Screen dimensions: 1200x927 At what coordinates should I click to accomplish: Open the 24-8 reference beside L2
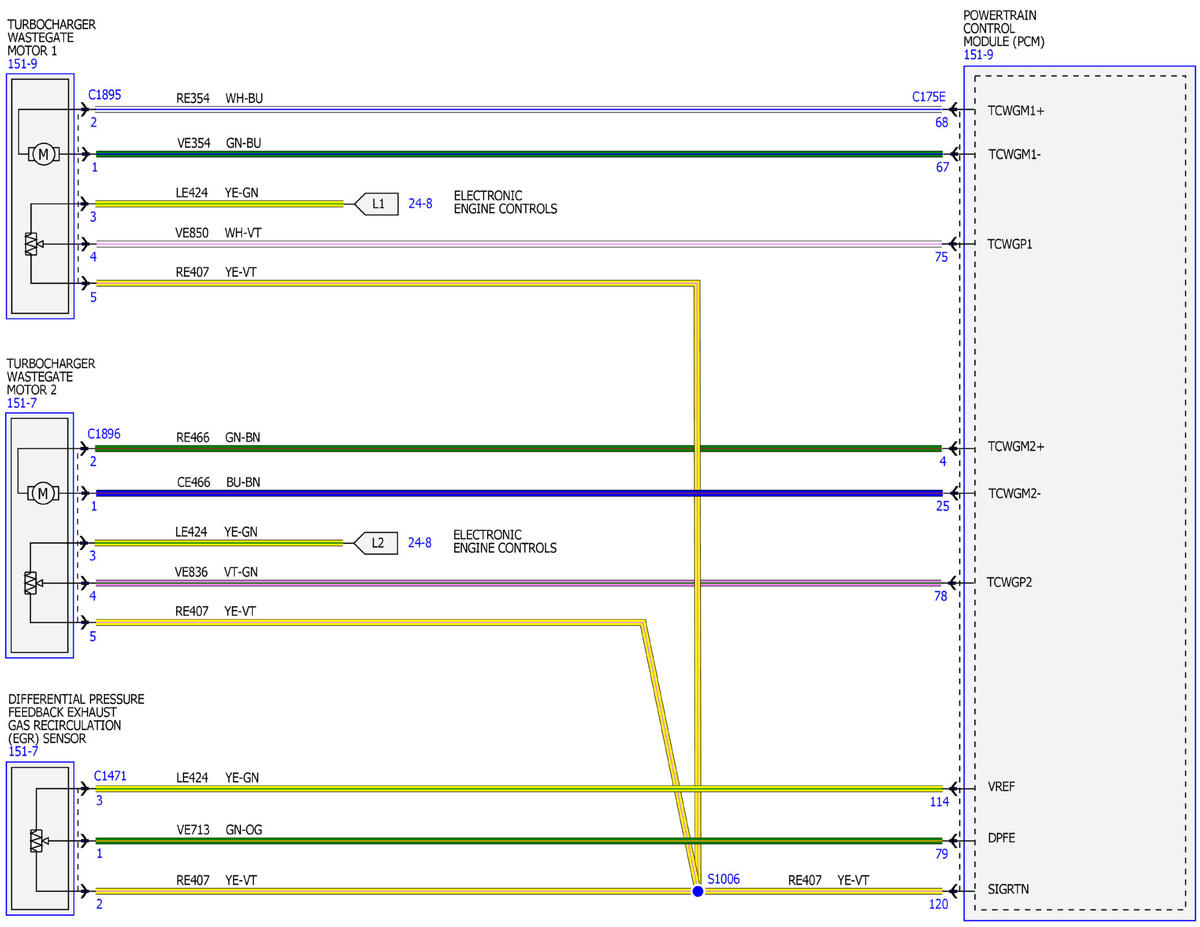point(420,543)
